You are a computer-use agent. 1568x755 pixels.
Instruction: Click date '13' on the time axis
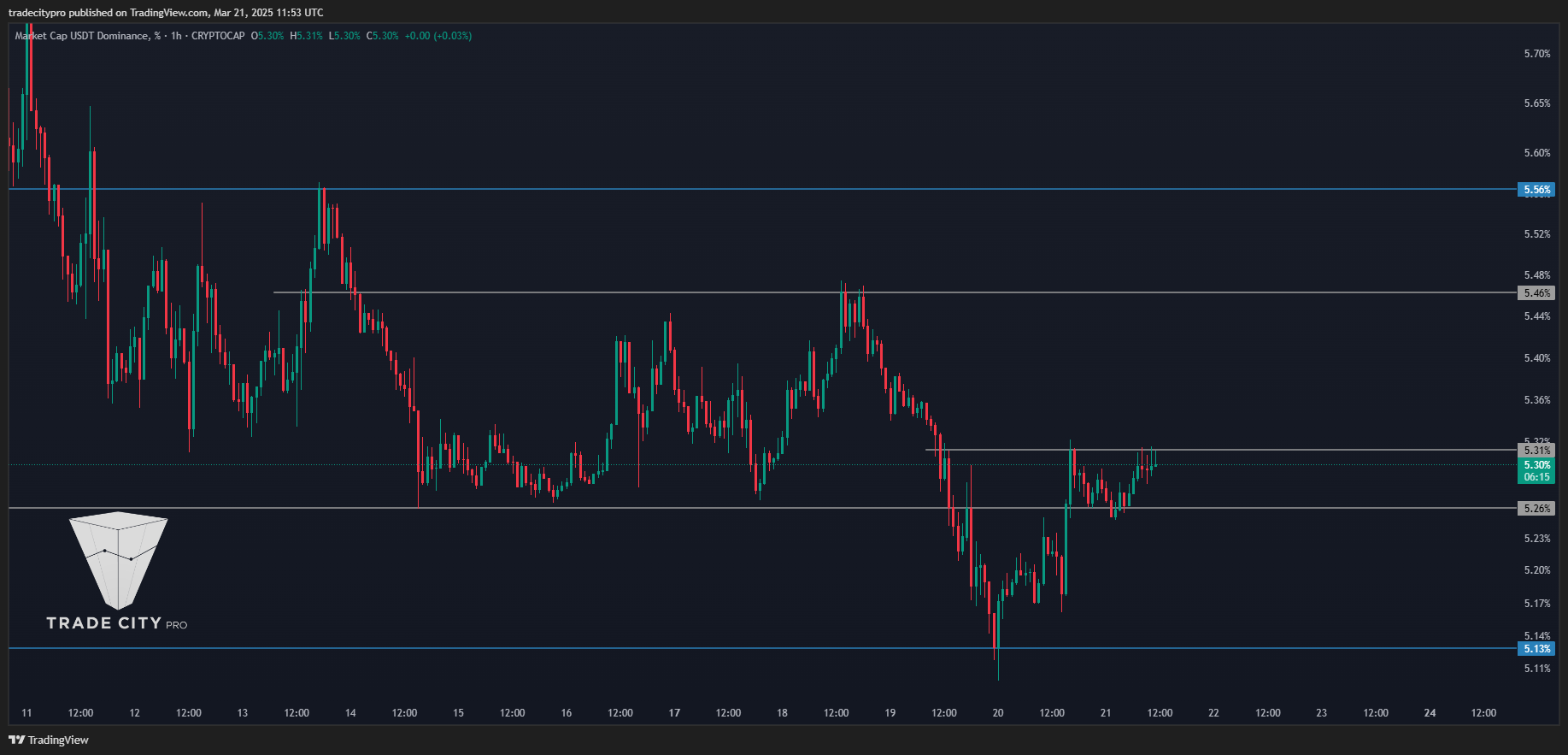point(243,713)
